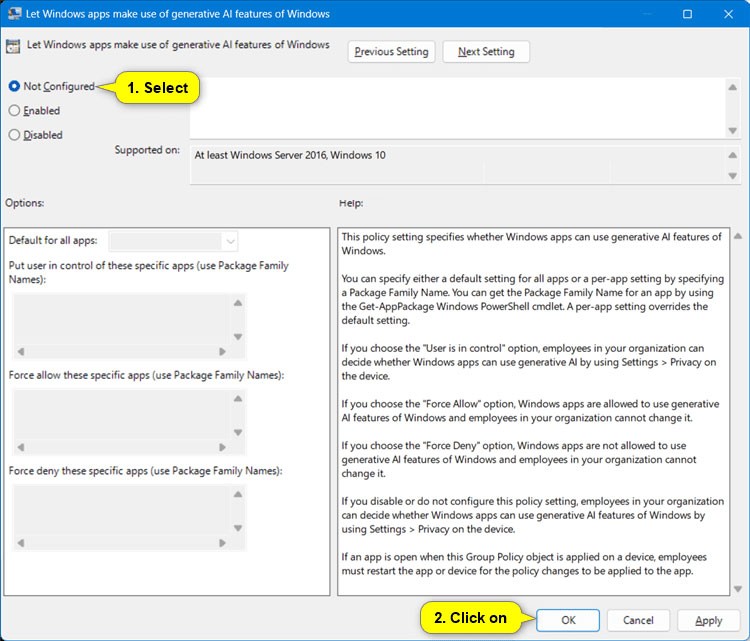Select the Enabled radio button
This screenshot has width=750, height=641.
15,111
